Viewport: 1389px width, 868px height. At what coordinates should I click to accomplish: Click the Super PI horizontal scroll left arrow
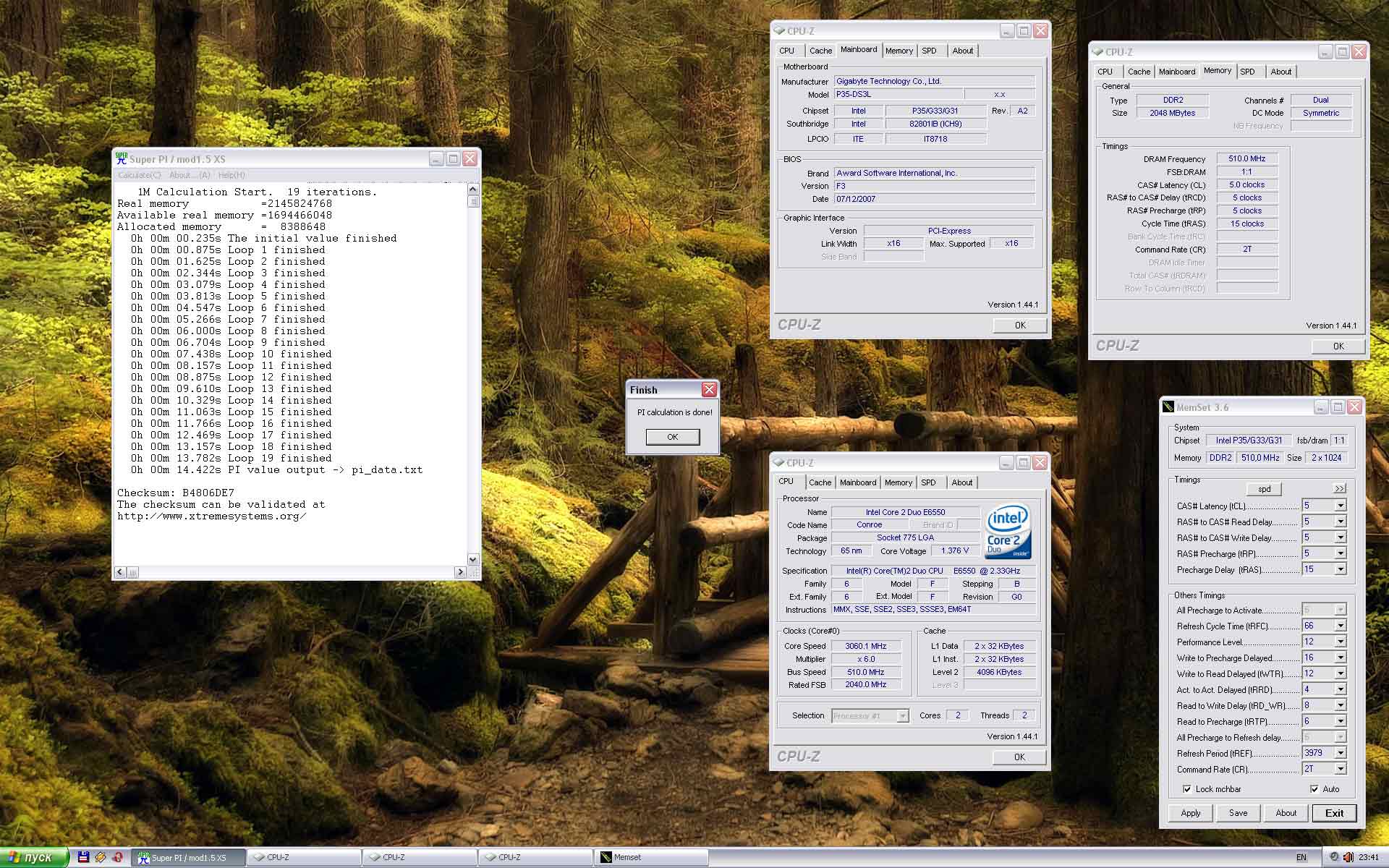click(x=120, y=572)
